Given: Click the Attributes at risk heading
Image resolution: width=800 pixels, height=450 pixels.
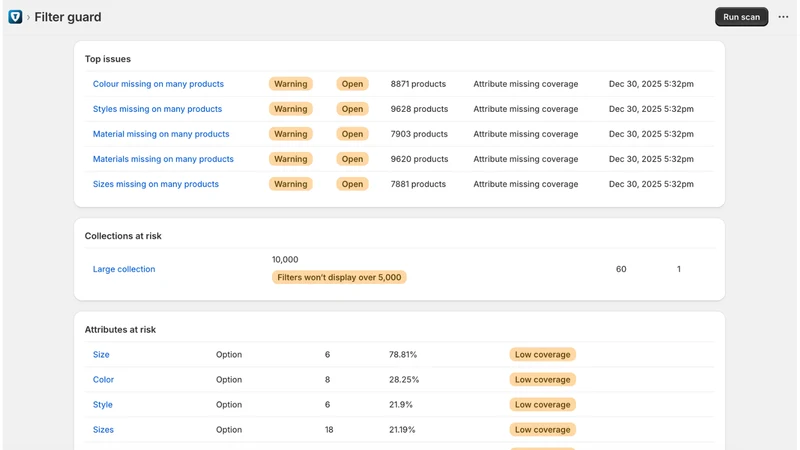Looking at the screenshot, I should tap(120, 330).
